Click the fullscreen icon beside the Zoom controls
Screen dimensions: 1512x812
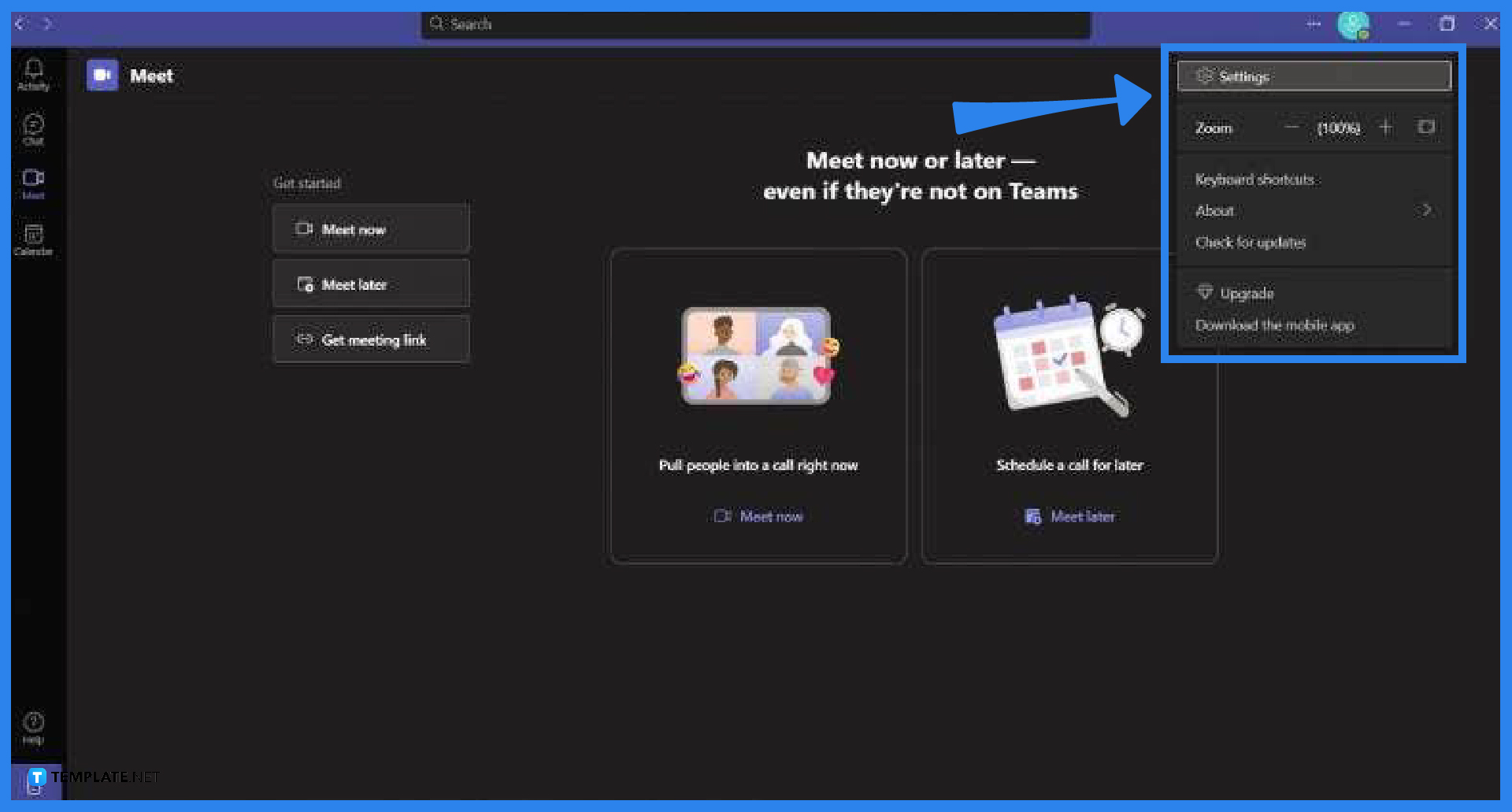[x=1425, y=127]
